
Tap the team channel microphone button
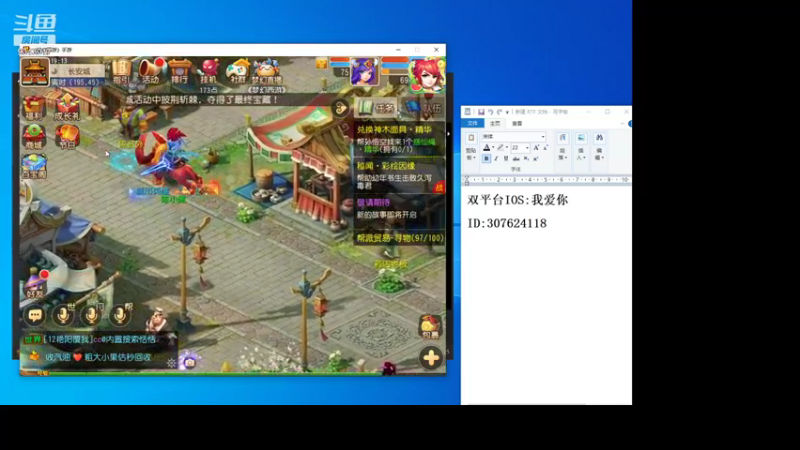click(92, 315)
